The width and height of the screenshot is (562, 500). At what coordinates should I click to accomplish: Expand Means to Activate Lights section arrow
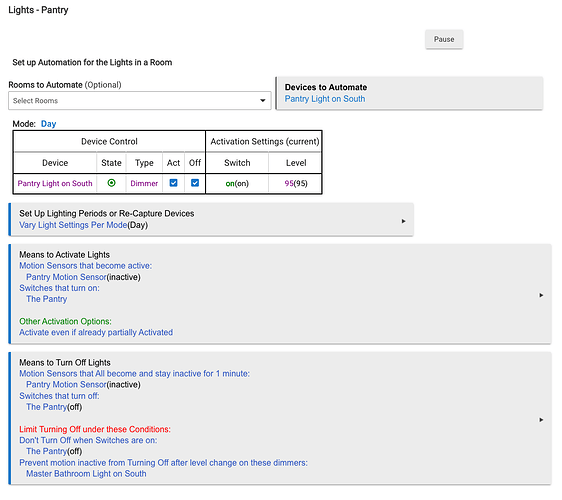tap(541, 295)
